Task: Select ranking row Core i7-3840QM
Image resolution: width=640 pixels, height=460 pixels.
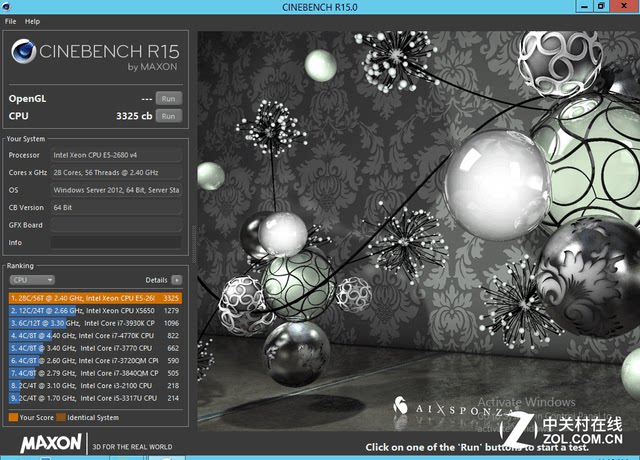Action: (95, 373)
